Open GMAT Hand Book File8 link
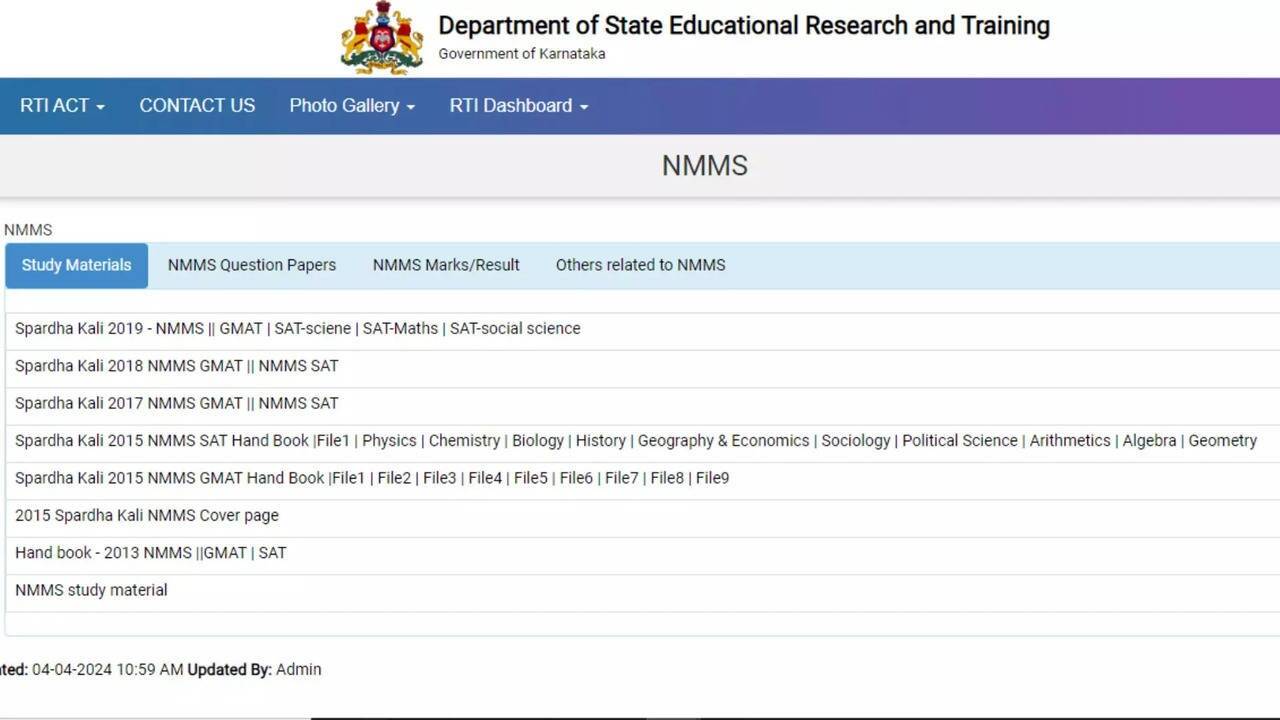 tap(667, 479)
